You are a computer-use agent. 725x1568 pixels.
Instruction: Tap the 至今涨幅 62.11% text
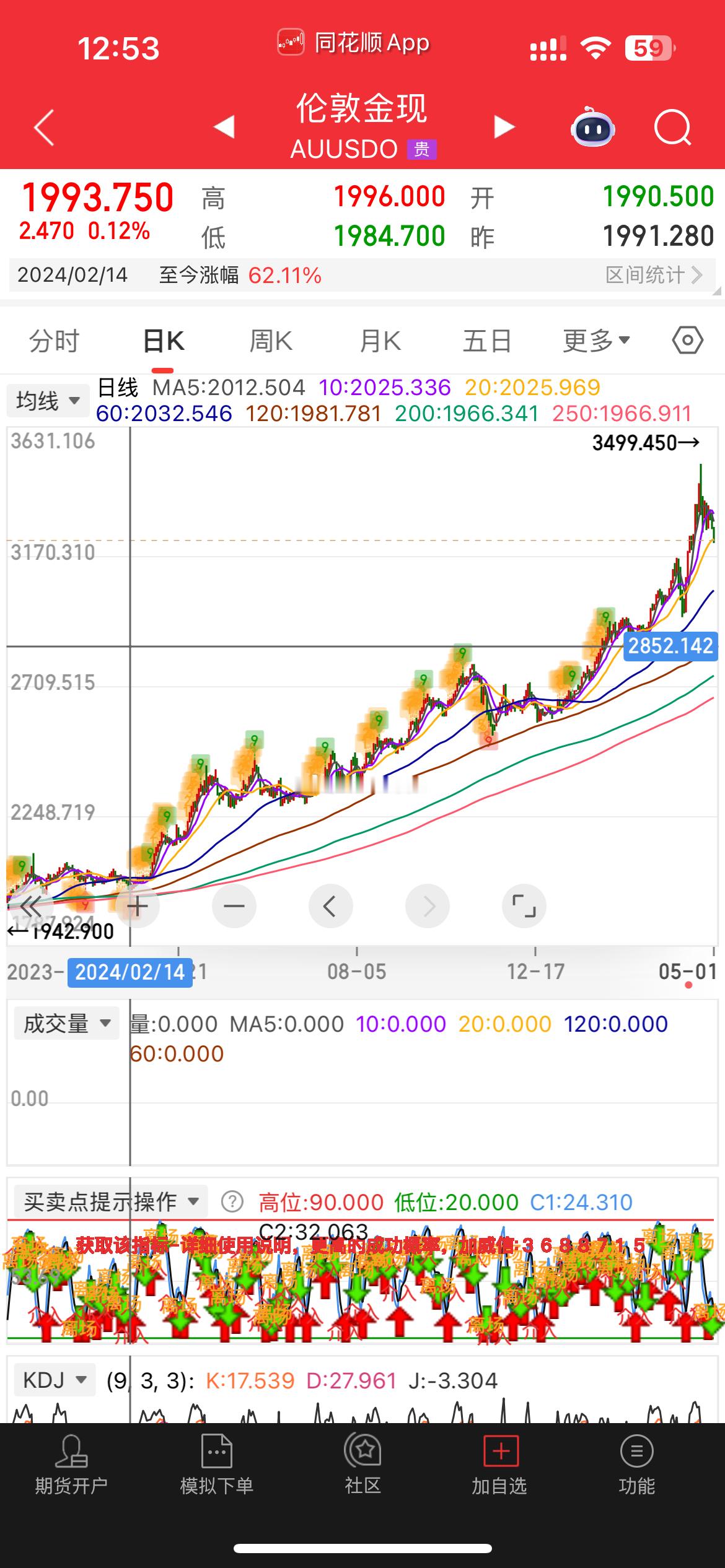coord(240,275)
